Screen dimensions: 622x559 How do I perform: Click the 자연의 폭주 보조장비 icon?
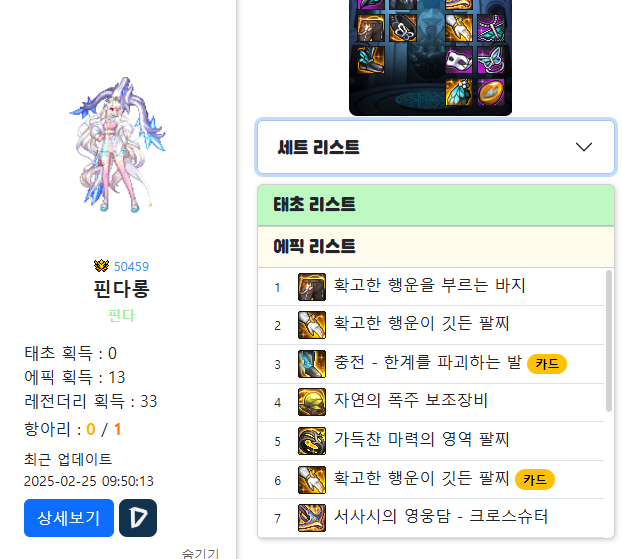coord(312,402)
